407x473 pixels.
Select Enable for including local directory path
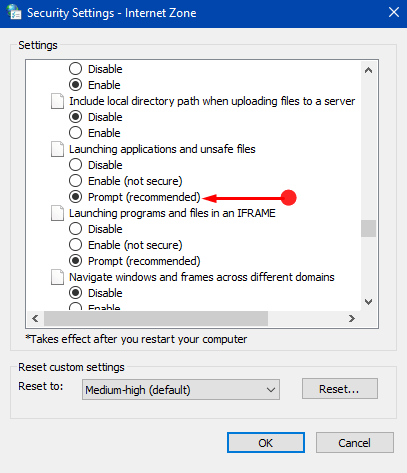click(x=95, y=133)
